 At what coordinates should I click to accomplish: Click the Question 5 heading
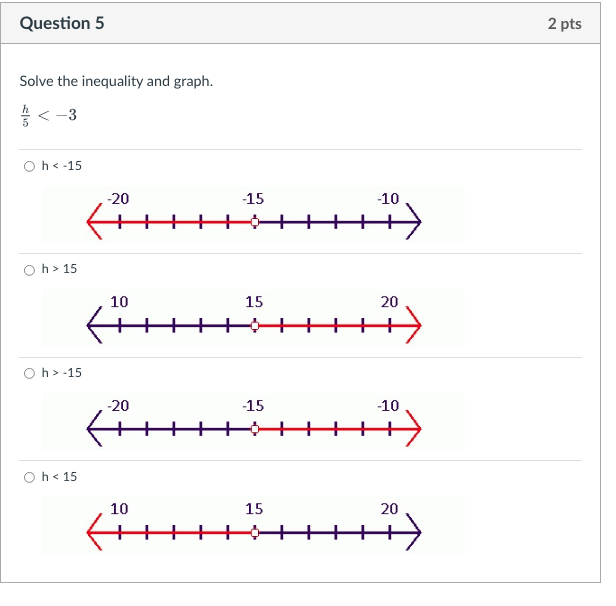point(62,23)
